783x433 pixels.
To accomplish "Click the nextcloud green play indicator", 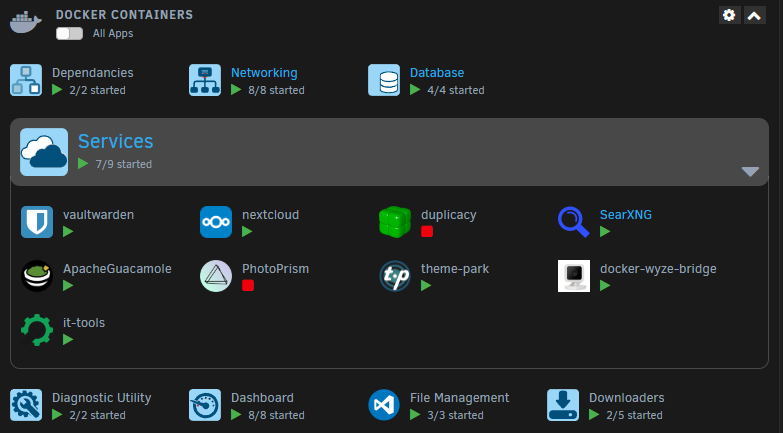I will [x=247, y=231].
